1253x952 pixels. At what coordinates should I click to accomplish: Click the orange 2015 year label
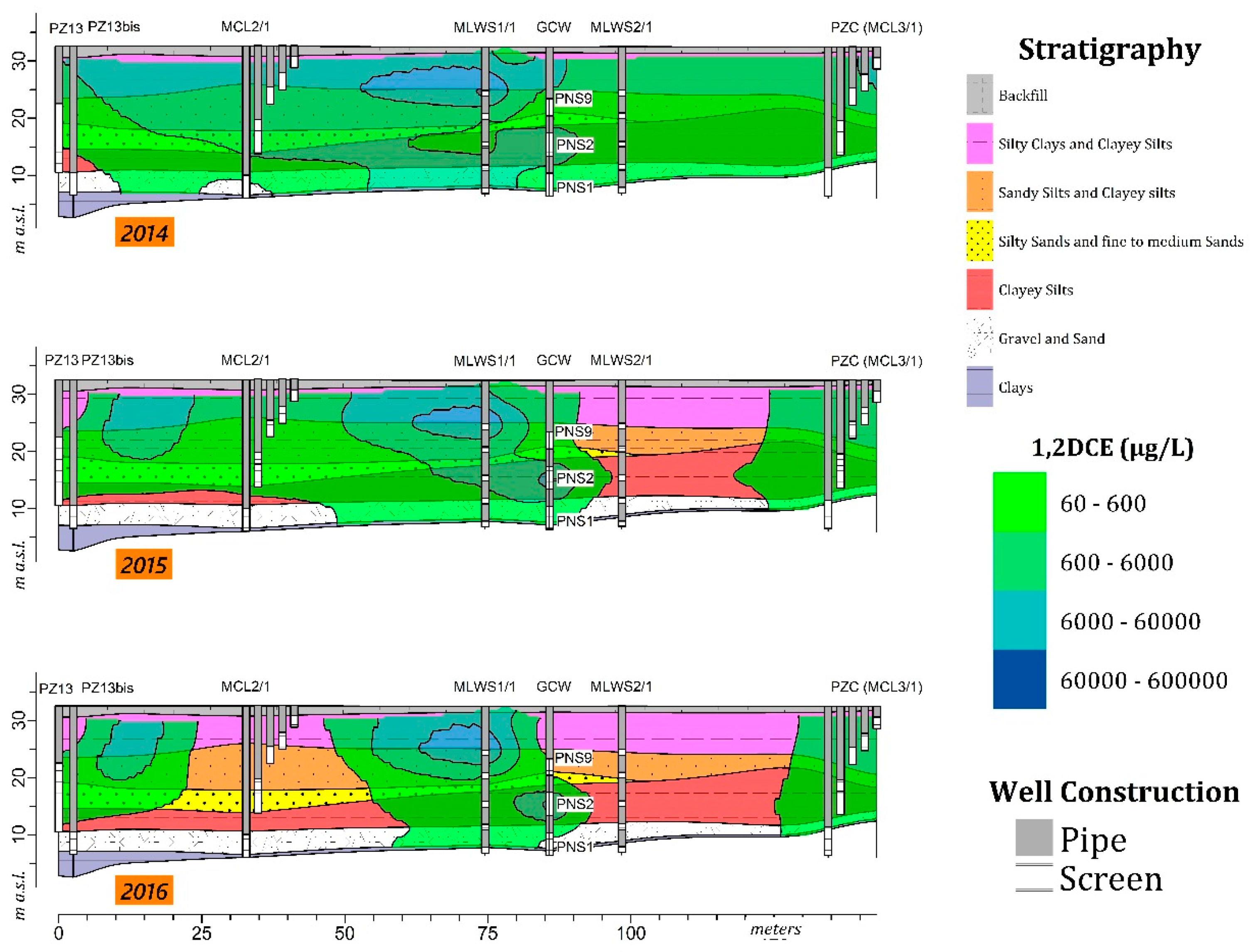pyautogui.click(x=144, y=564)
